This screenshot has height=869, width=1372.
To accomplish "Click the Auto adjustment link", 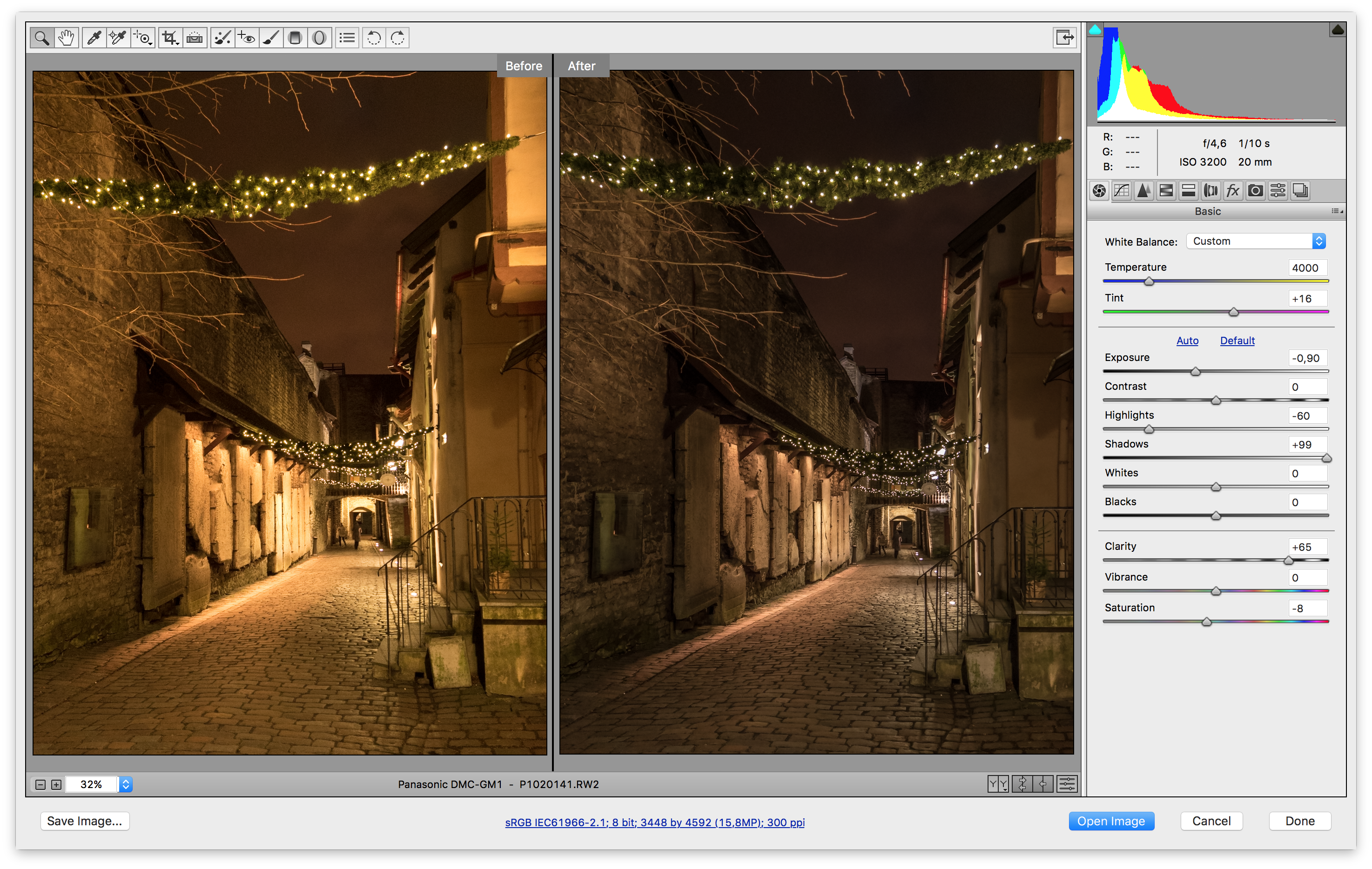I will tap(1187, 341).
